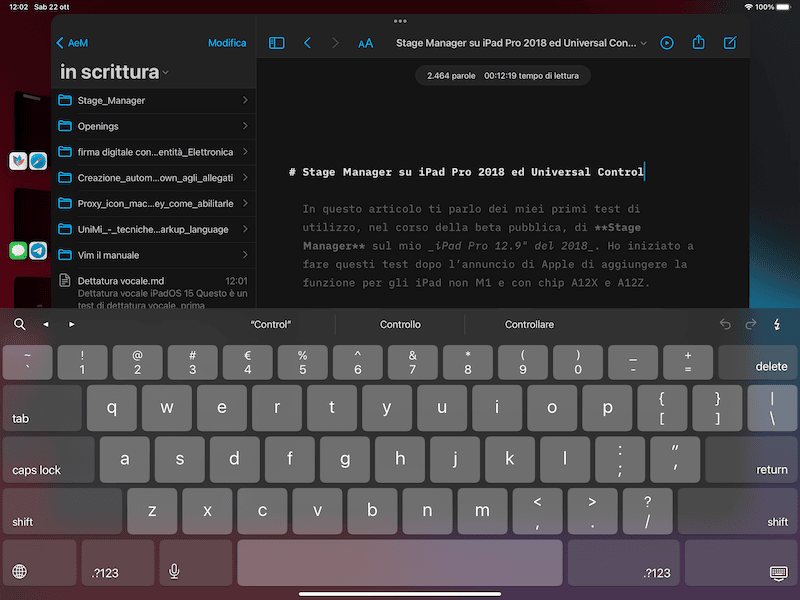Tap the tab key
The width and height of the screenshot is (800, 600).
[x=42, y=408]
